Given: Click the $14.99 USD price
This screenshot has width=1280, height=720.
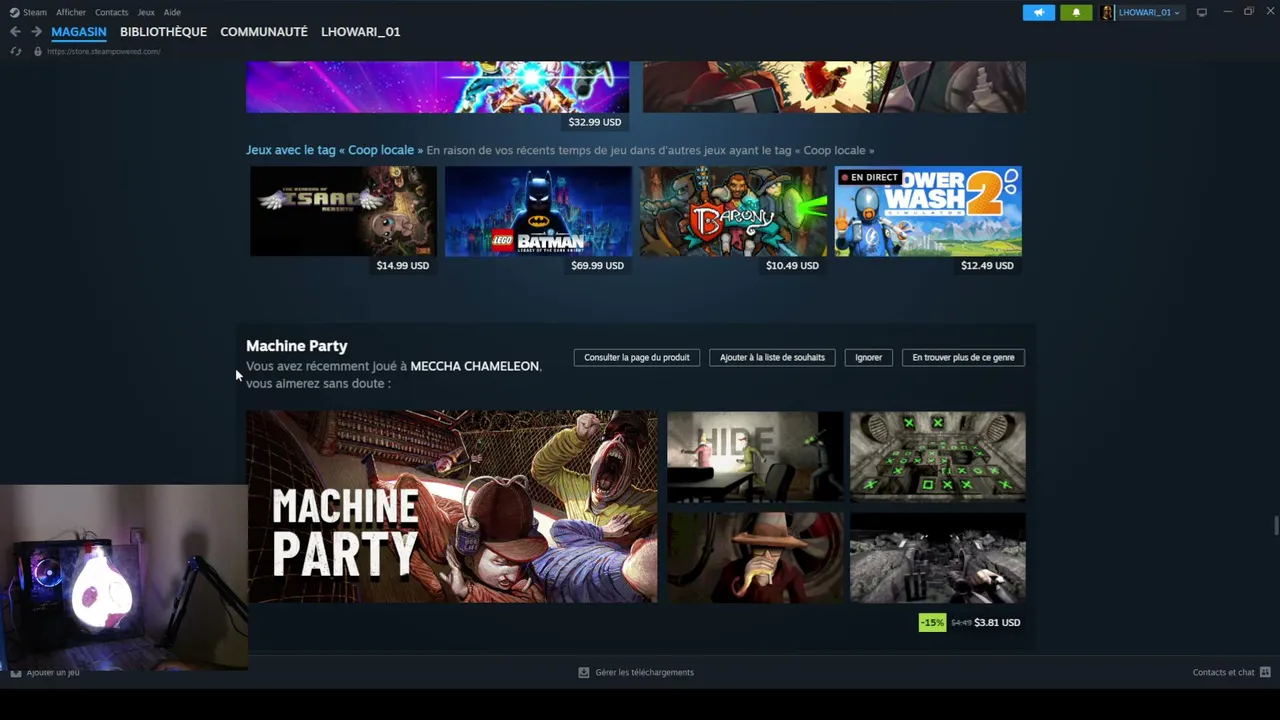Looking at the screenshot, I should tap(403, 266).
